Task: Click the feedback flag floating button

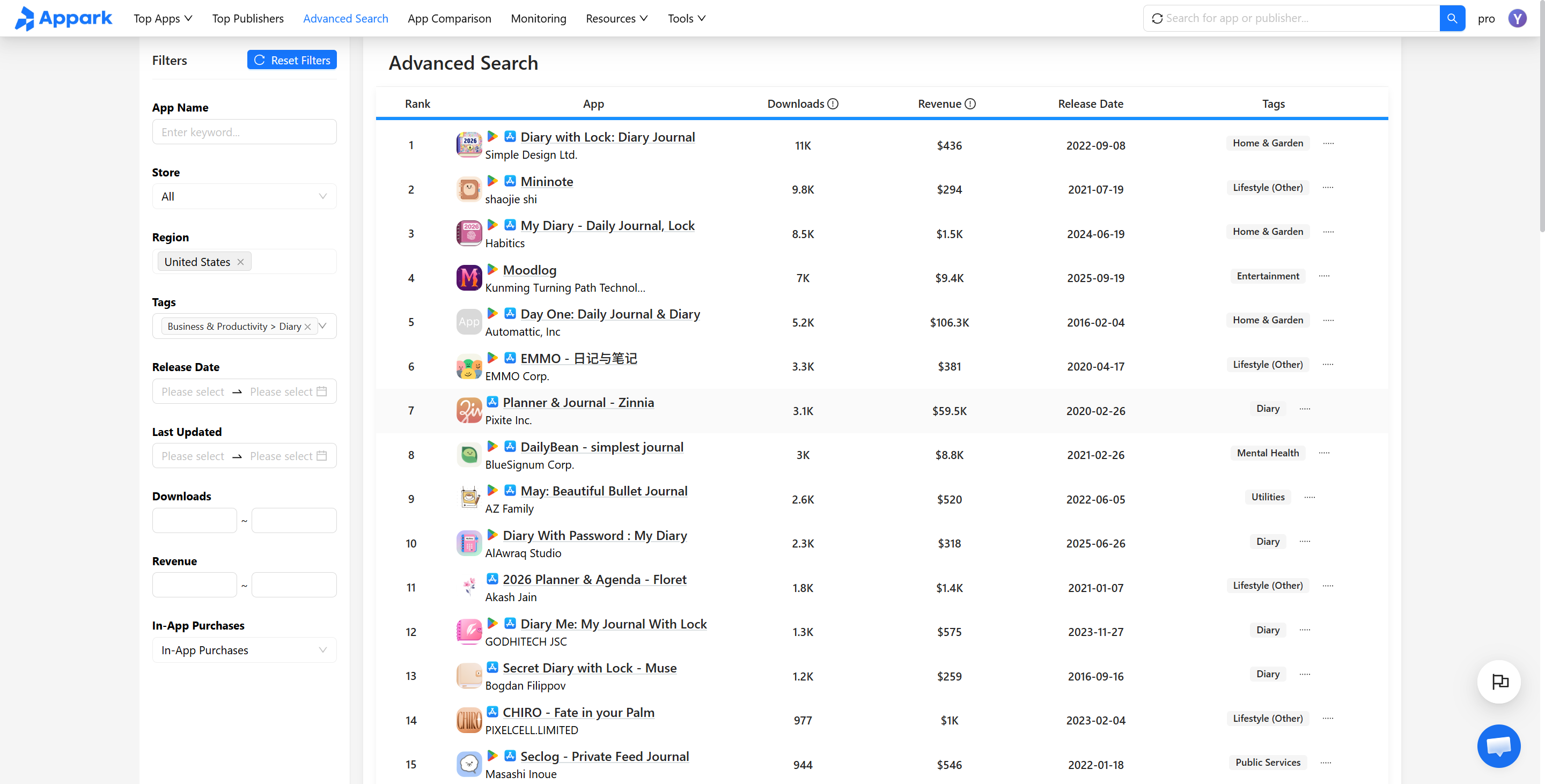Action: (1499, 682)
